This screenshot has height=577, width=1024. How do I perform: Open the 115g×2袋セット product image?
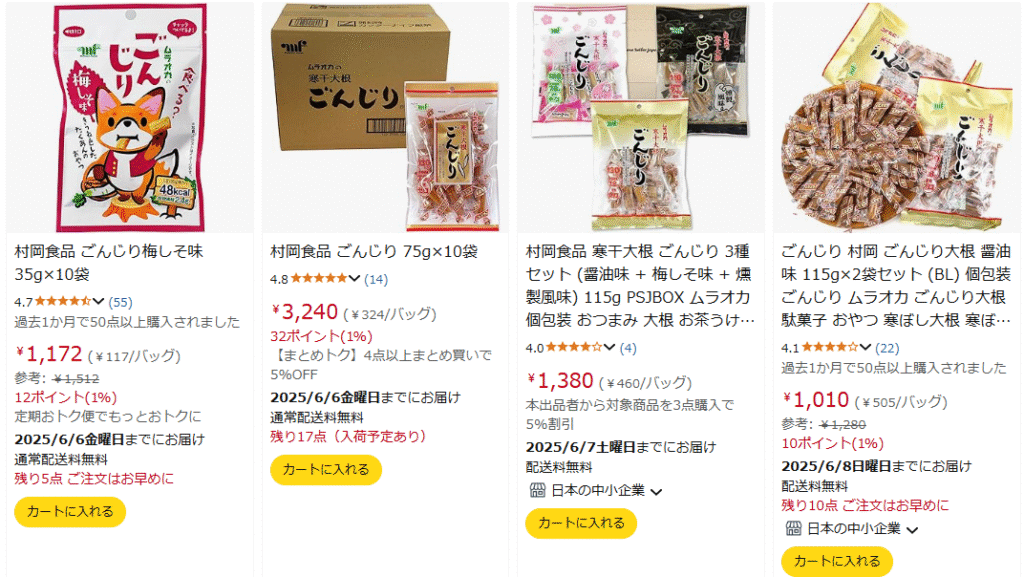[x=897, y=117]
